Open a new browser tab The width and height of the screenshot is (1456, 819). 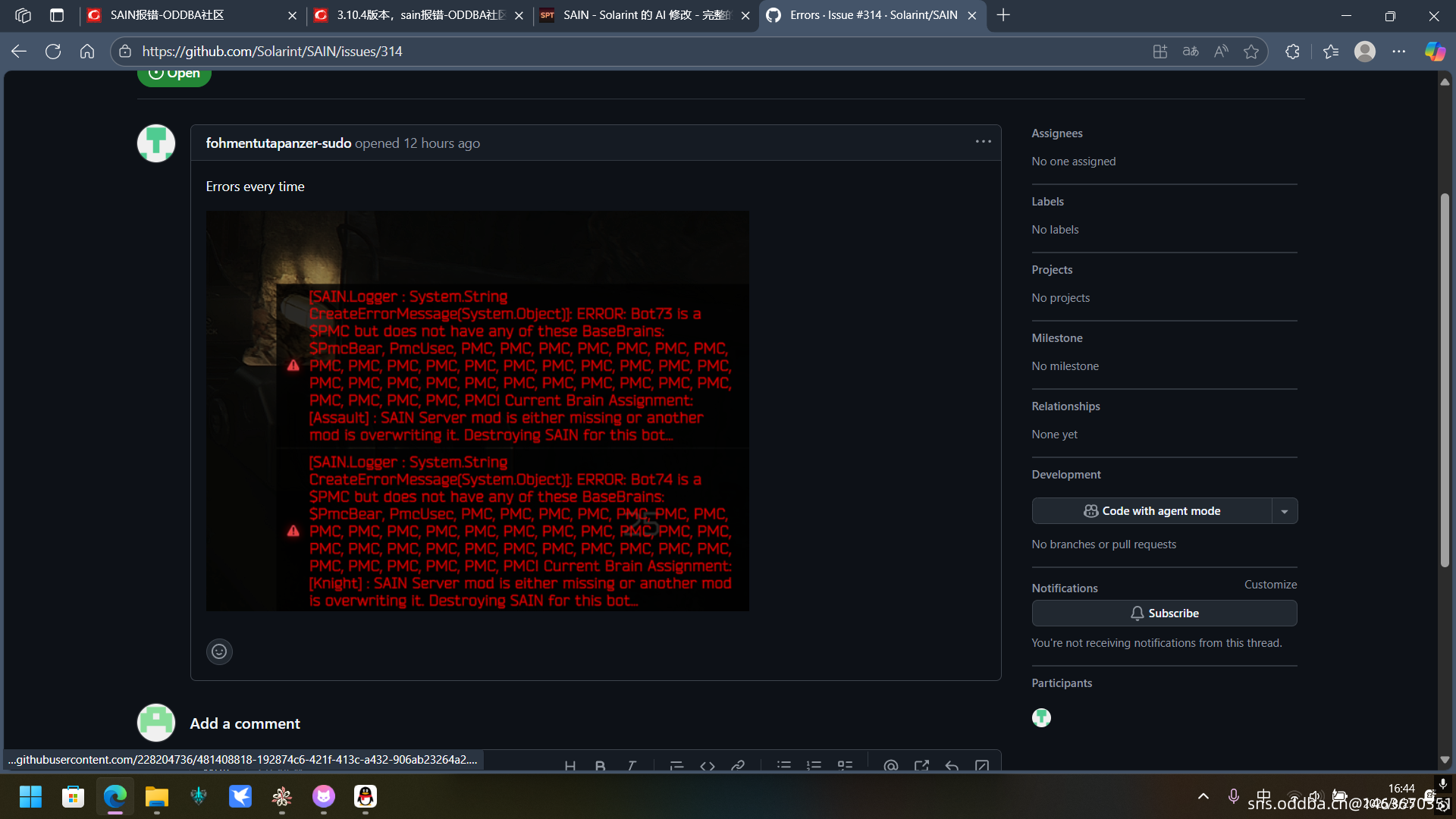(x=1003, y=15)
